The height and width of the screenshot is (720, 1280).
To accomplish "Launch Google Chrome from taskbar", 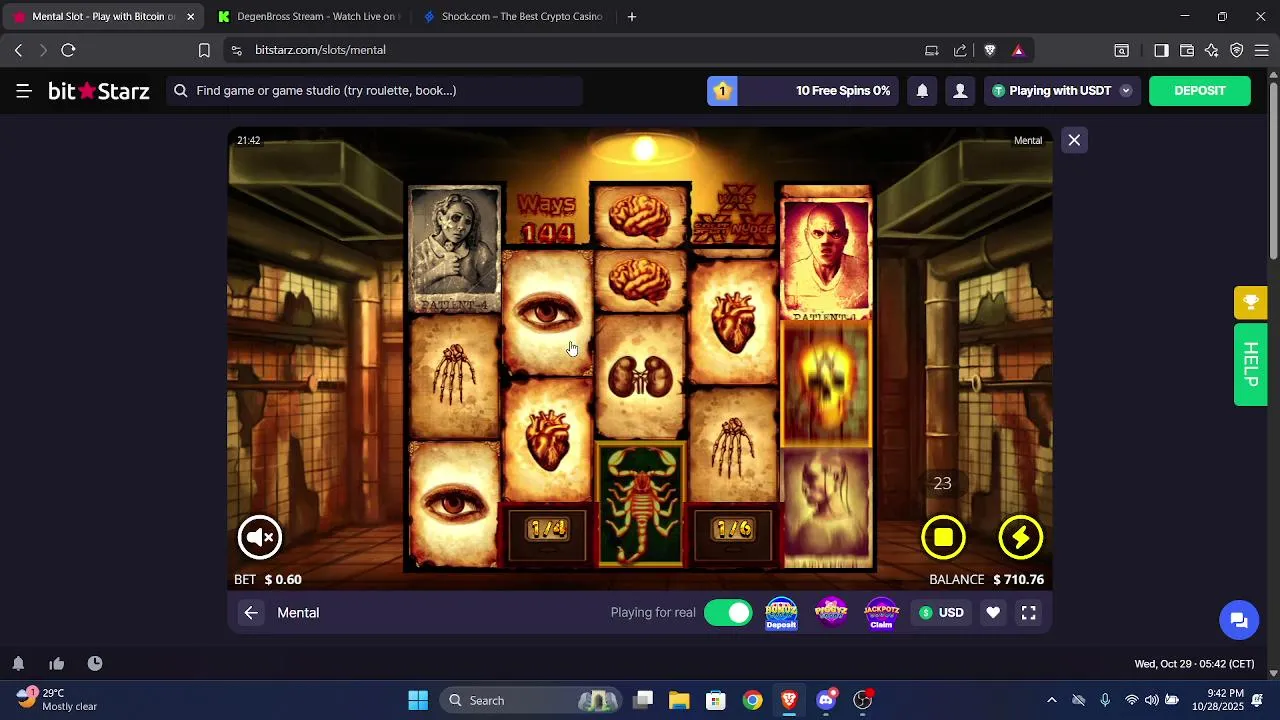I will tap(752, 700).
